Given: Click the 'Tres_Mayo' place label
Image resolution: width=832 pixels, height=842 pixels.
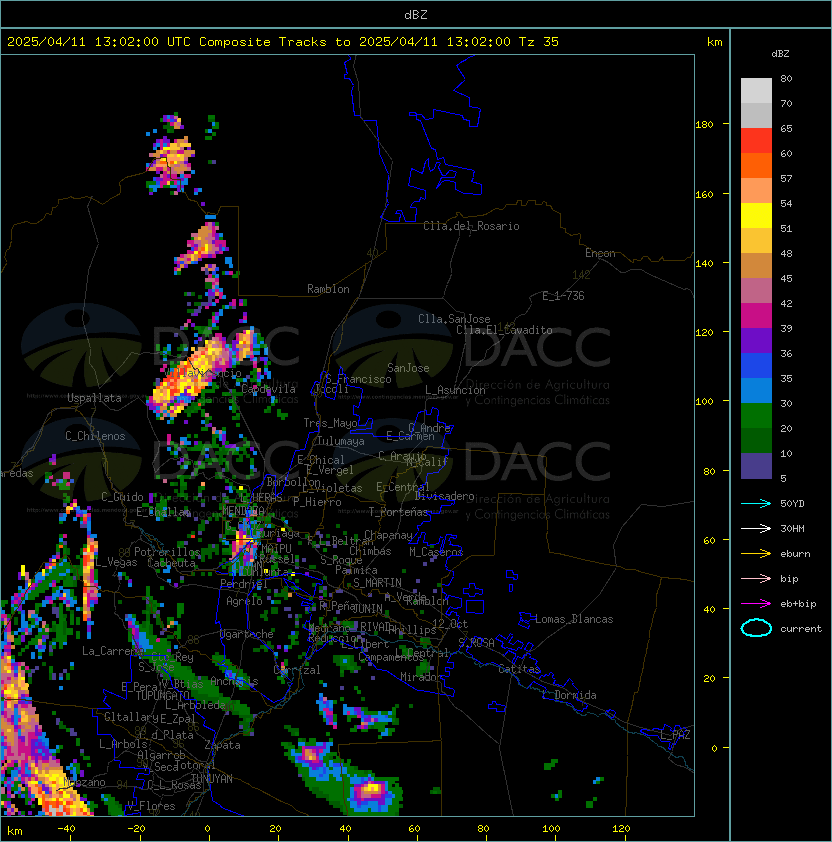Looking at the screenshot, I should pos(330,423).
